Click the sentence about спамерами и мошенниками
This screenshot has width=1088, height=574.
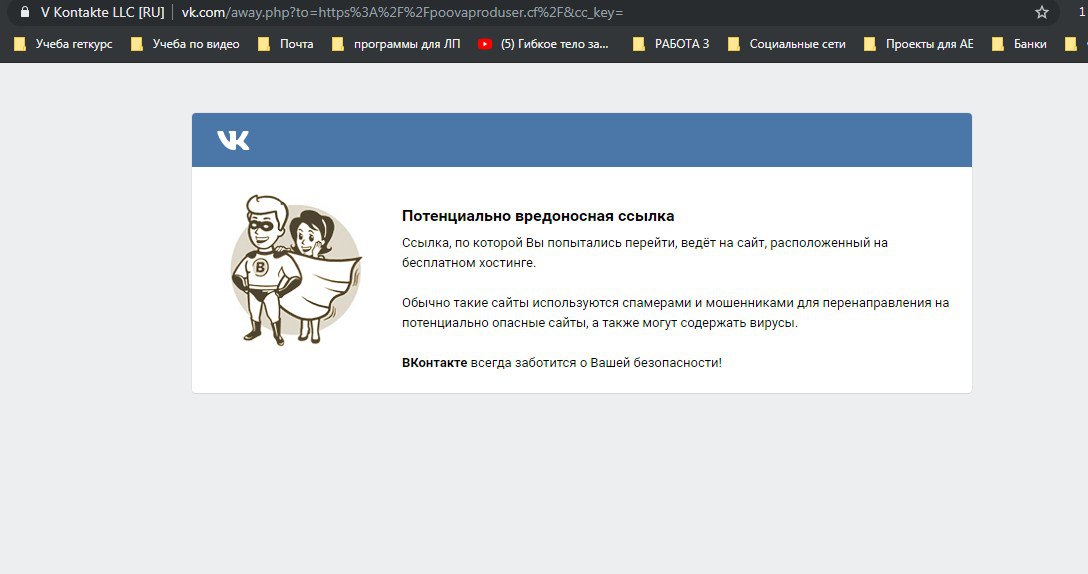coord(675,312)
